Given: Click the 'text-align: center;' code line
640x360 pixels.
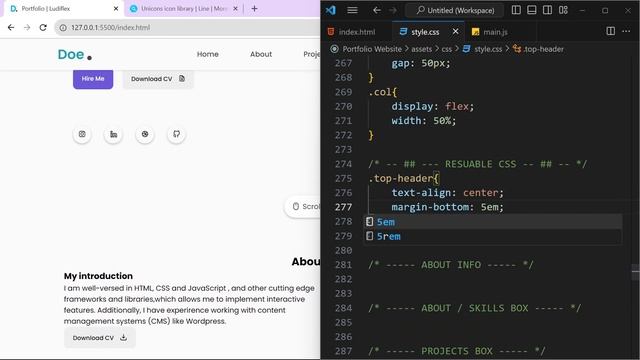Looking at the screenshot, I should point(448,193).
